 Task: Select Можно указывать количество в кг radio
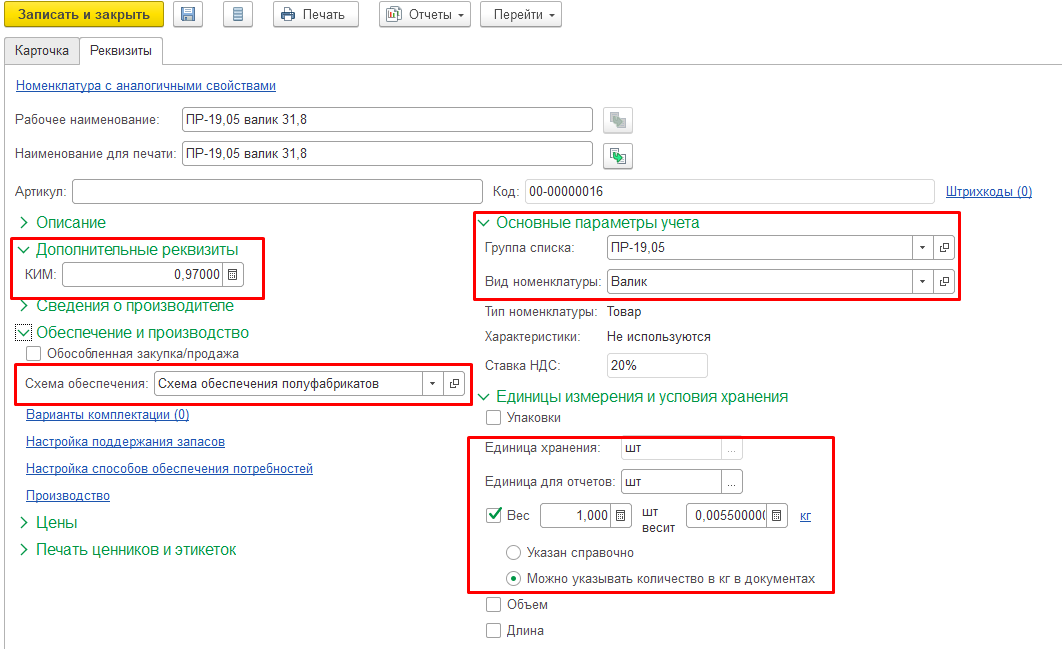(513, 579)
